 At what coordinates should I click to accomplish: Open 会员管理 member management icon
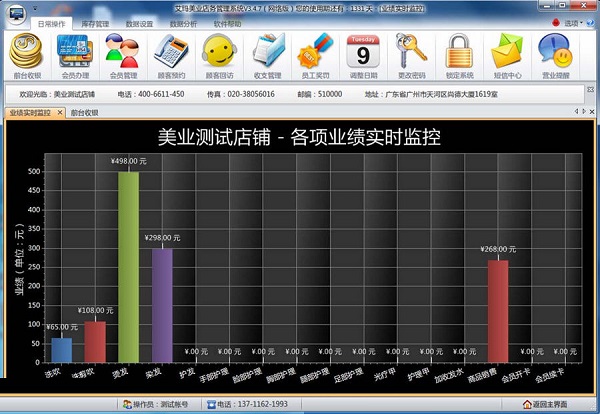pos(122,51)
